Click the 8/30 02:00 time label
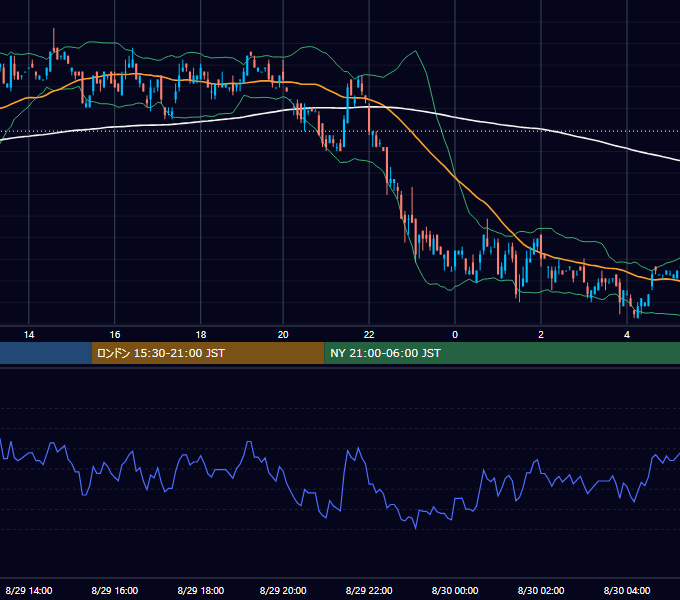Screen dimensions: 680x600 tap(541, 590)
